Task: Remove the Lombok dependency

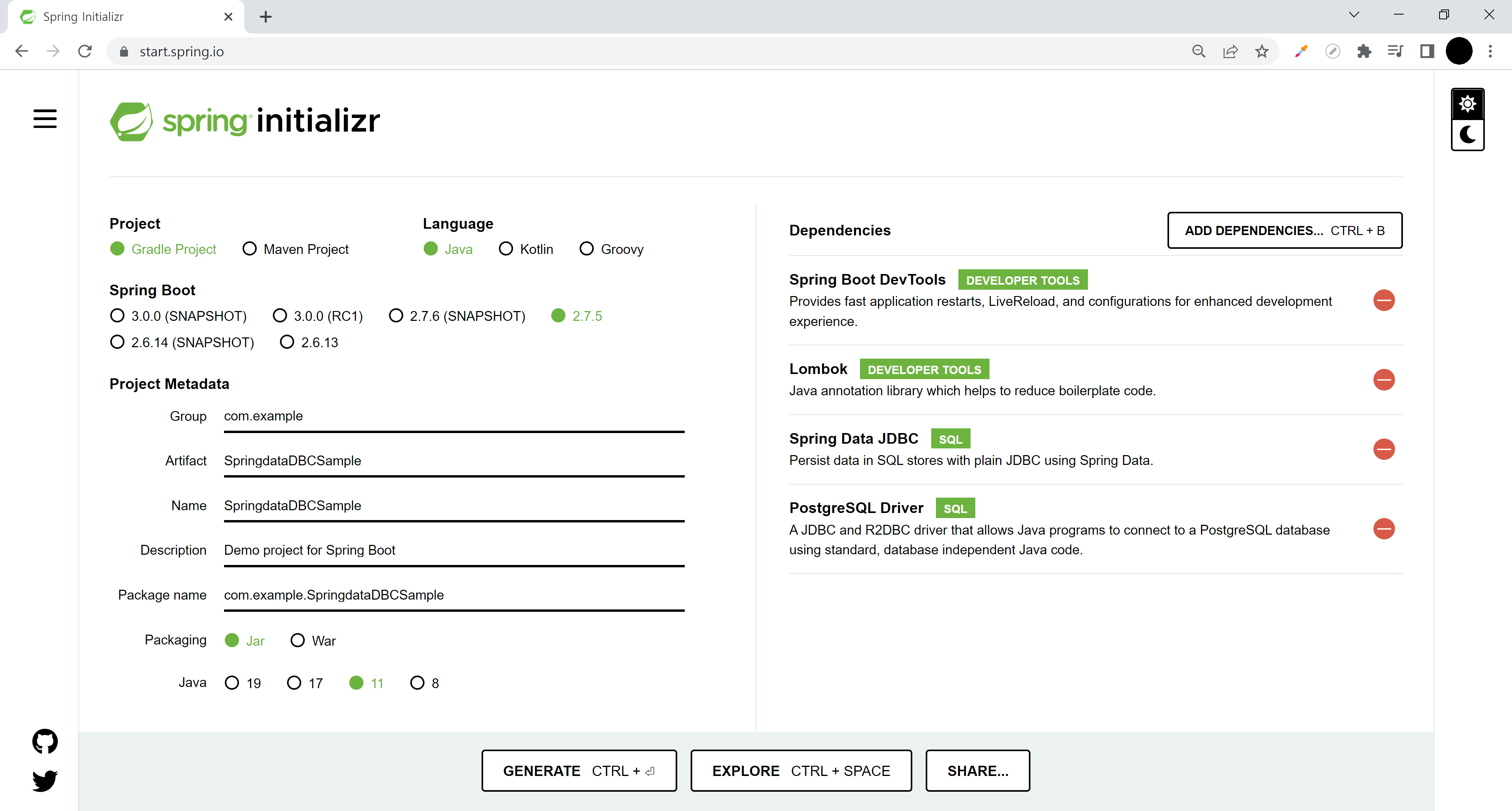Action: 1384,380
